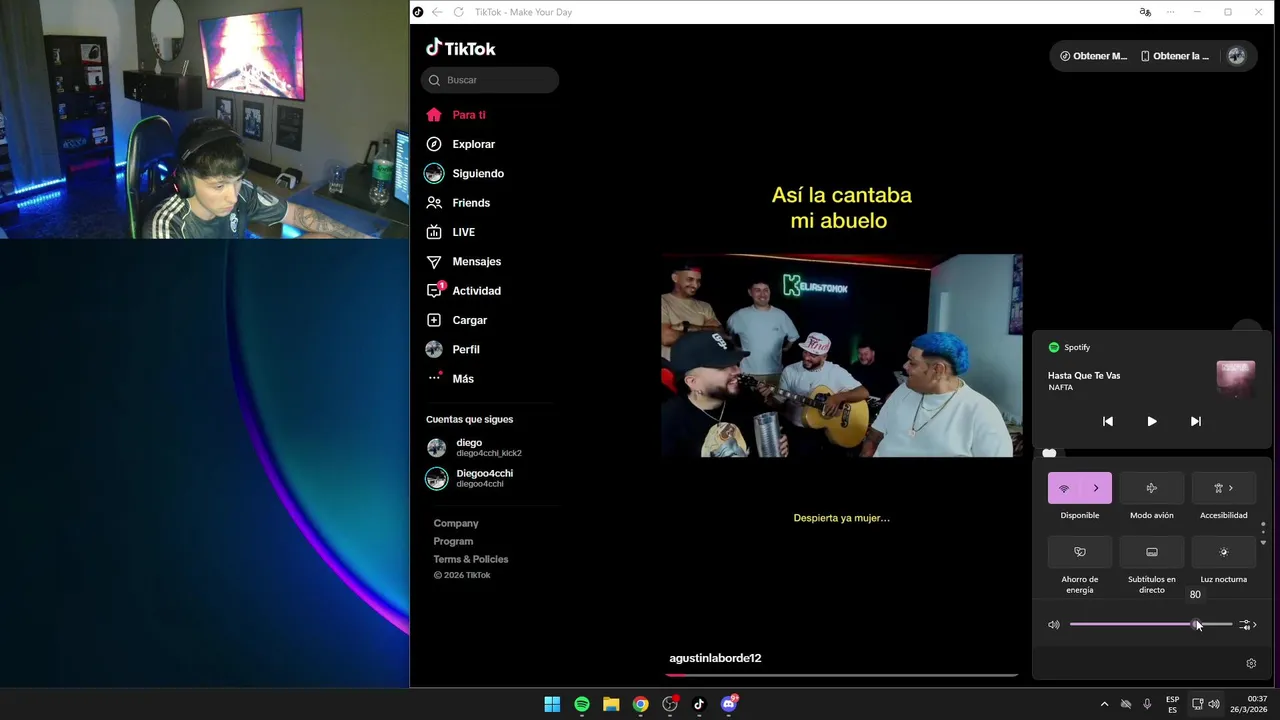Skip to previous Spotify track

[1108, 422]
